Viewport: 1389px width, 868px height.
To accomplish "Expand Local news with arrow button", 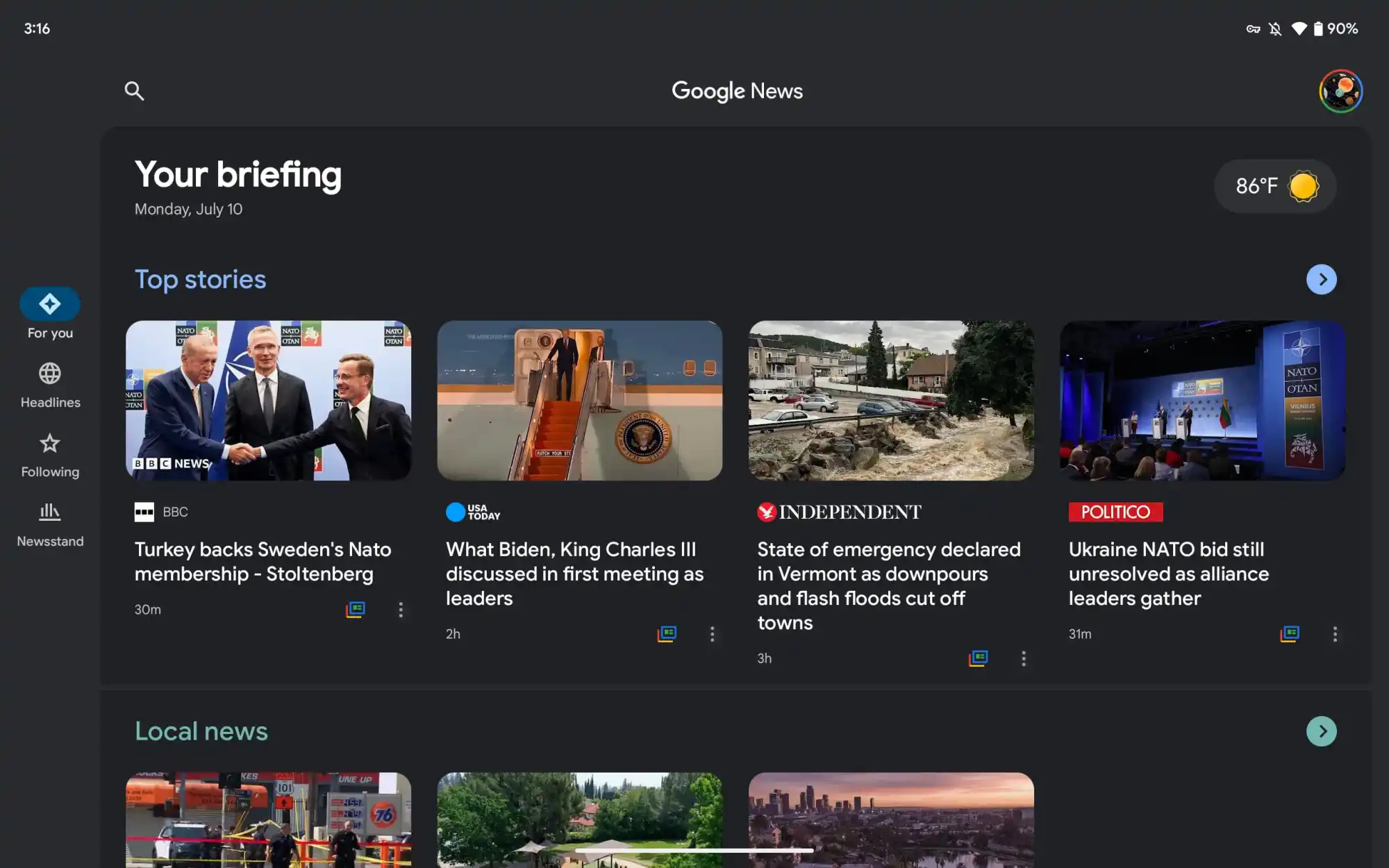I will point(1321,731).
